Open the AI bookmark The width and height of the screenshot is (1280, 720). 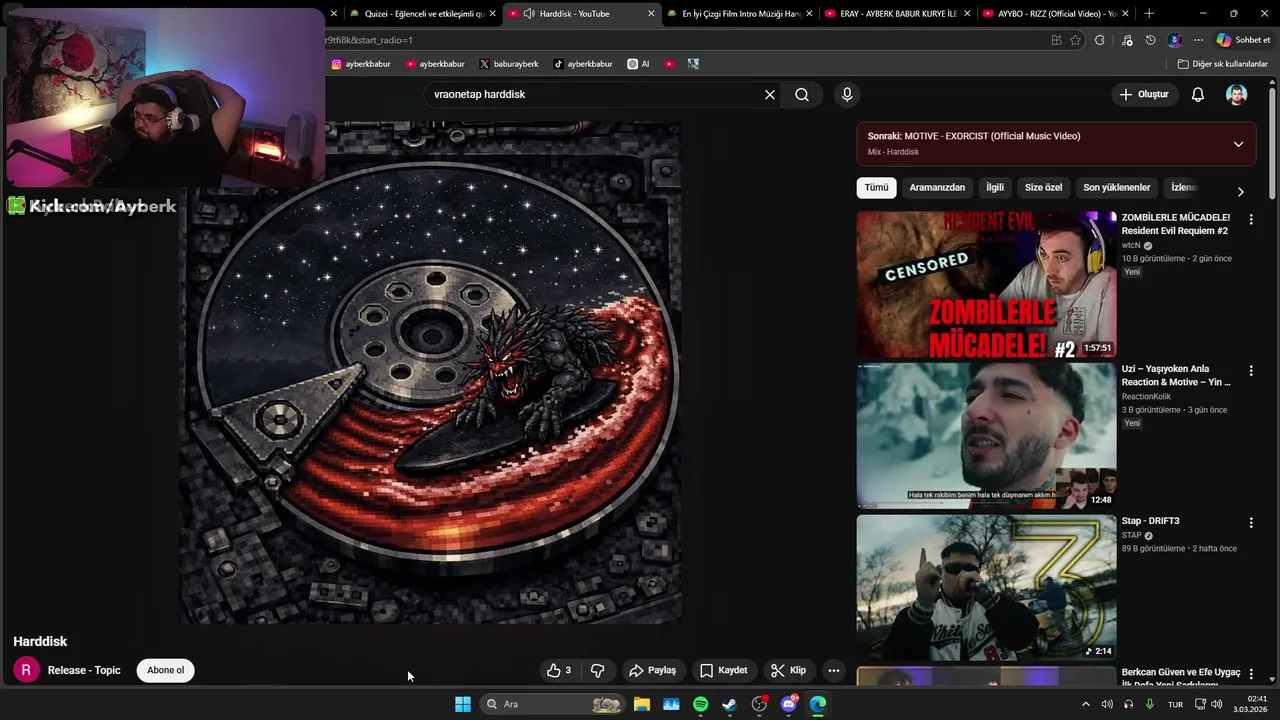click(x=638, y=64)
